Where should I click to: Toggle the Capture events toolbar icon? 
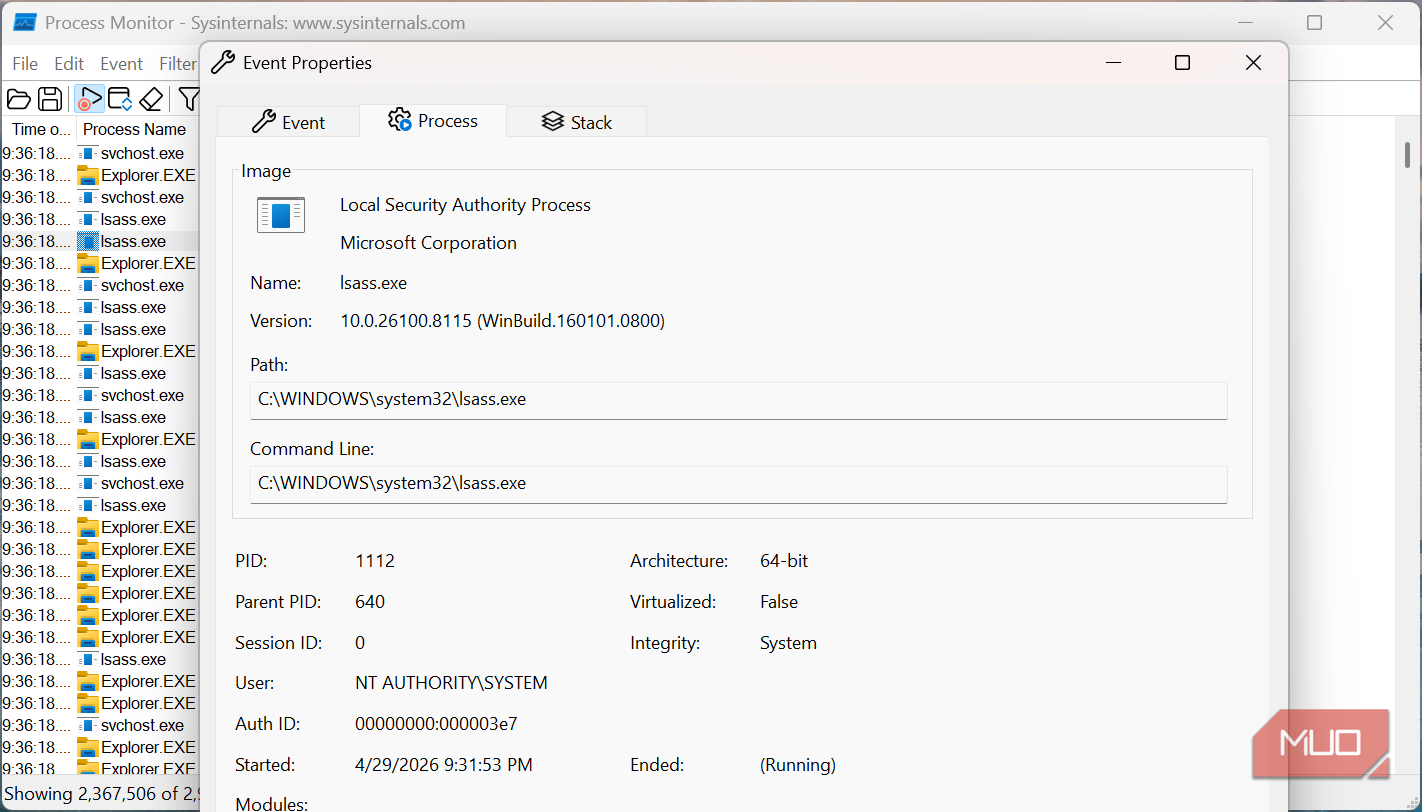tap(88, 98)
